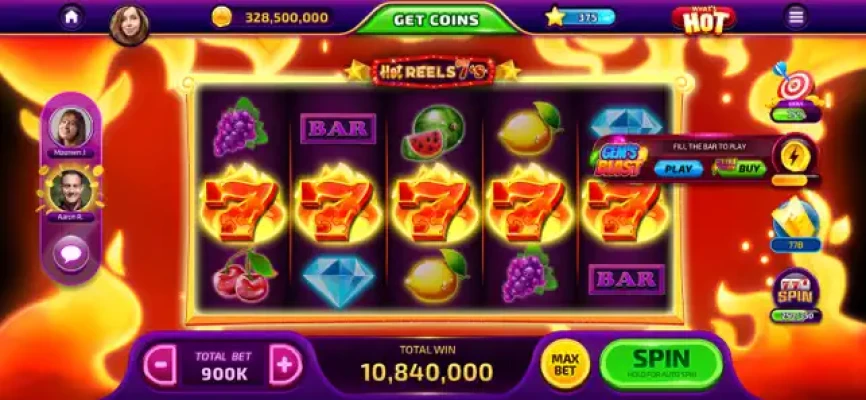Click the star level progress bar
Image resolution: width=866 pixels, height=400 pixels.
tap(588, 18)
